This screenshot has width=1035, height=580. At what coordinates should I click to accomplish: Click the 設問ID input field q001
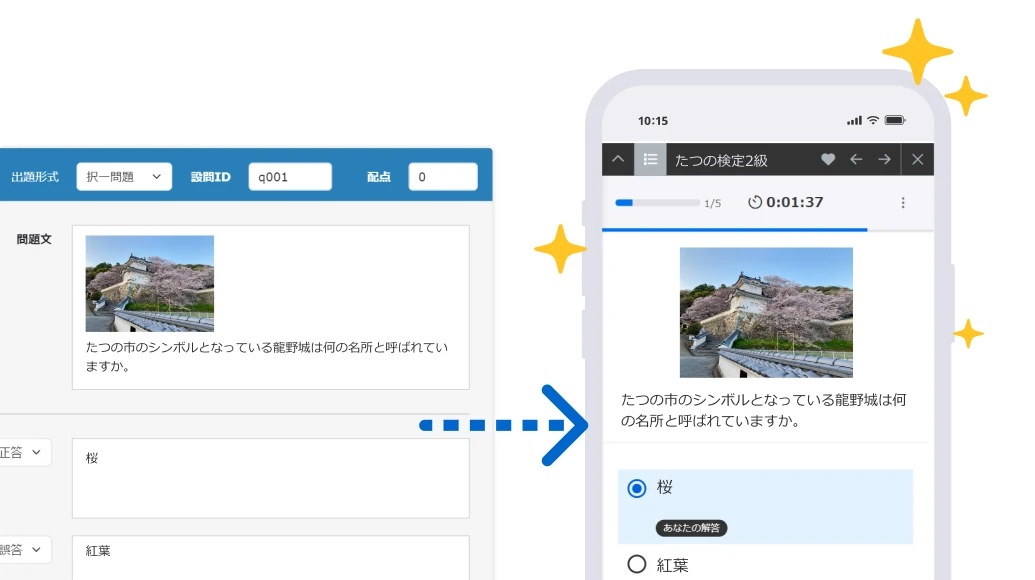290,177
